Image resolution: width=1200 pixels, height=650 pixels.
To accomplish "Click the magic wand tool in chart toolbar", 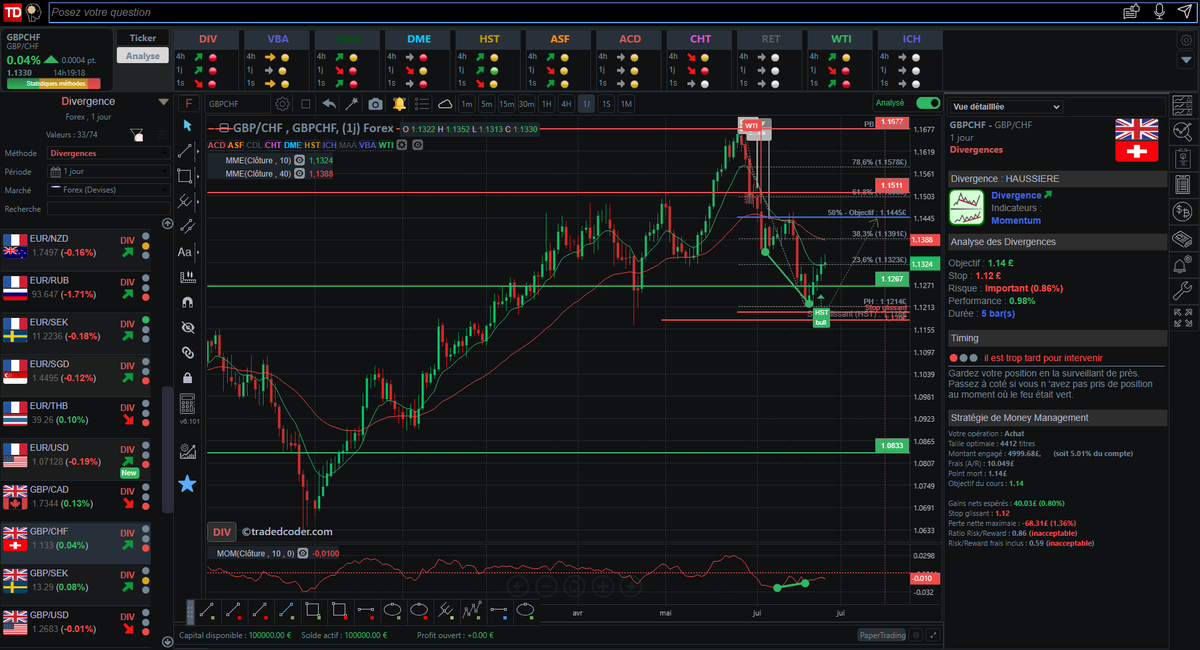I will 351,104.
